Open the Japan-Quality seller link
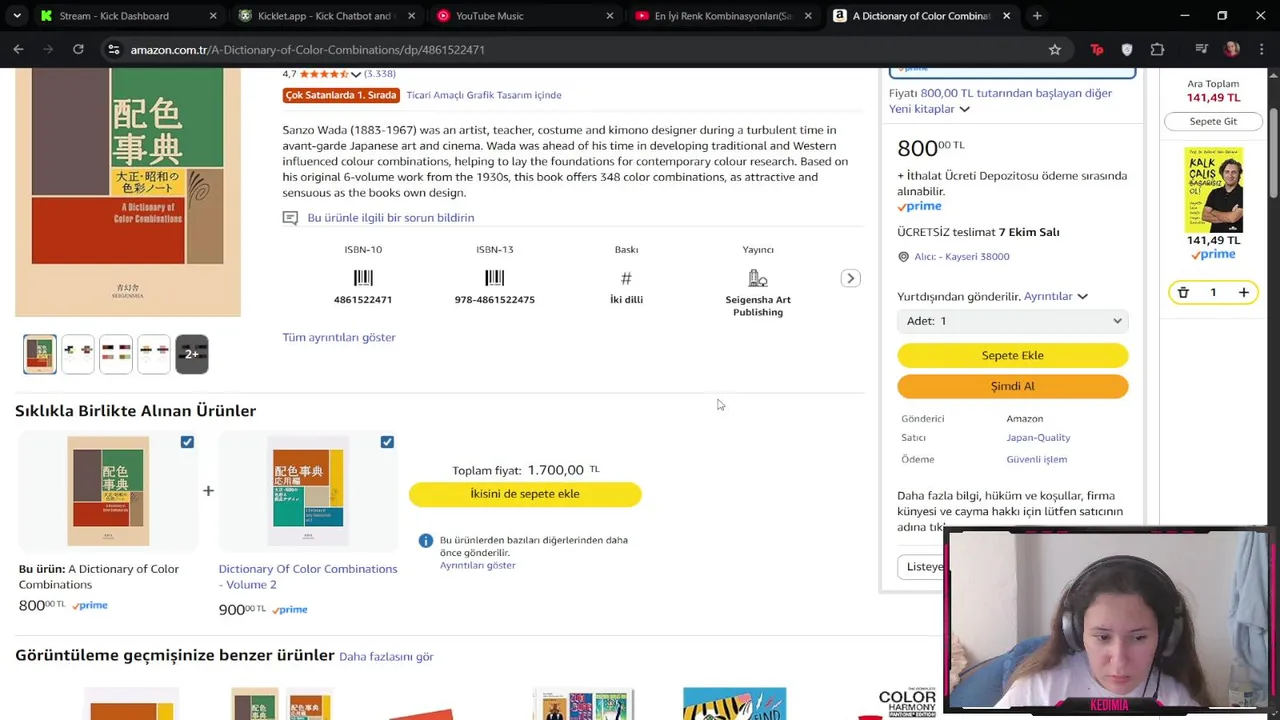Screen dimensions: 1280x720 (1038, 437)
